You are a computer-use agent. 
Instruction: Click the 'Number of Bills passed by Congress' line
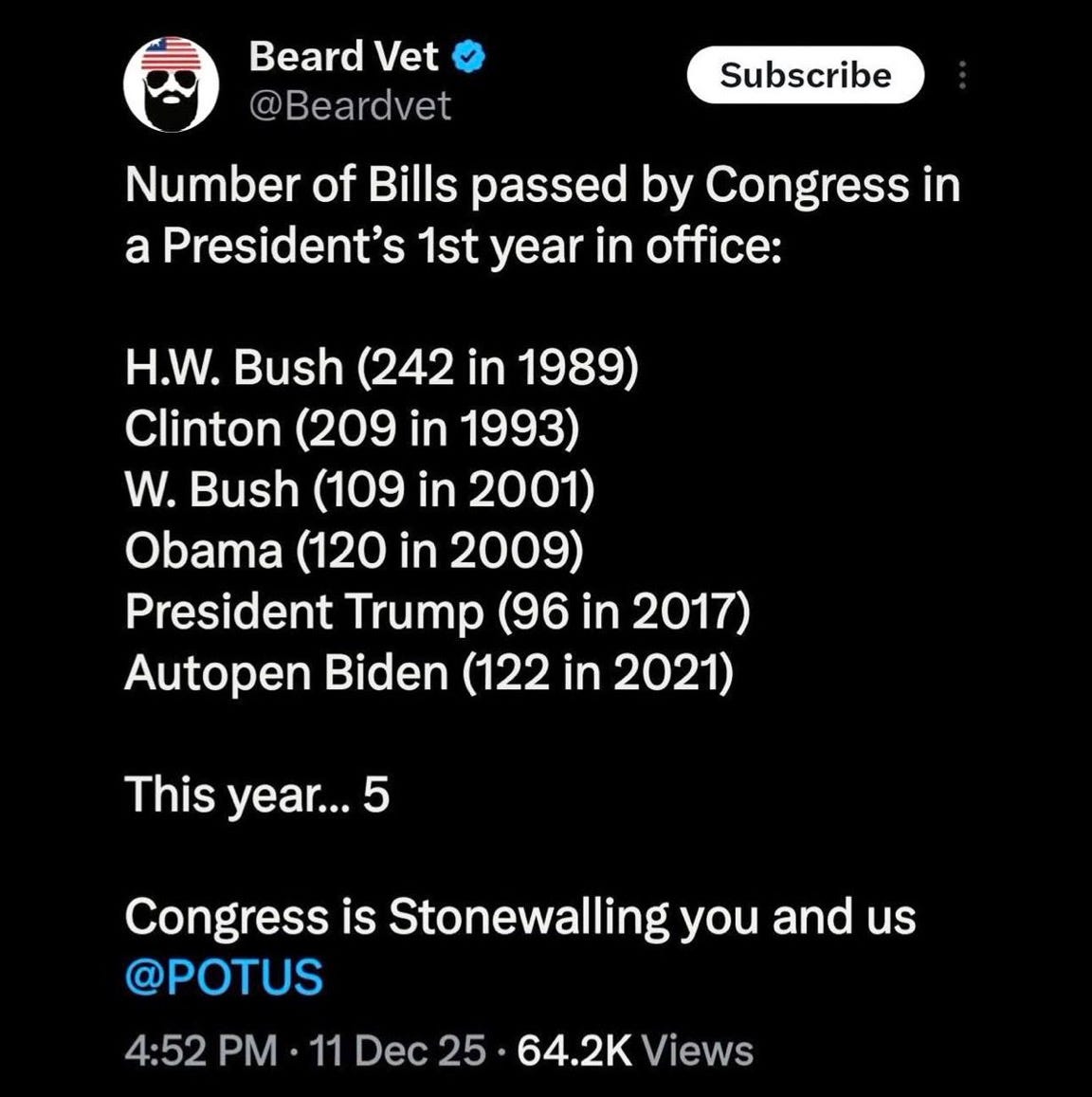[543, 187]
